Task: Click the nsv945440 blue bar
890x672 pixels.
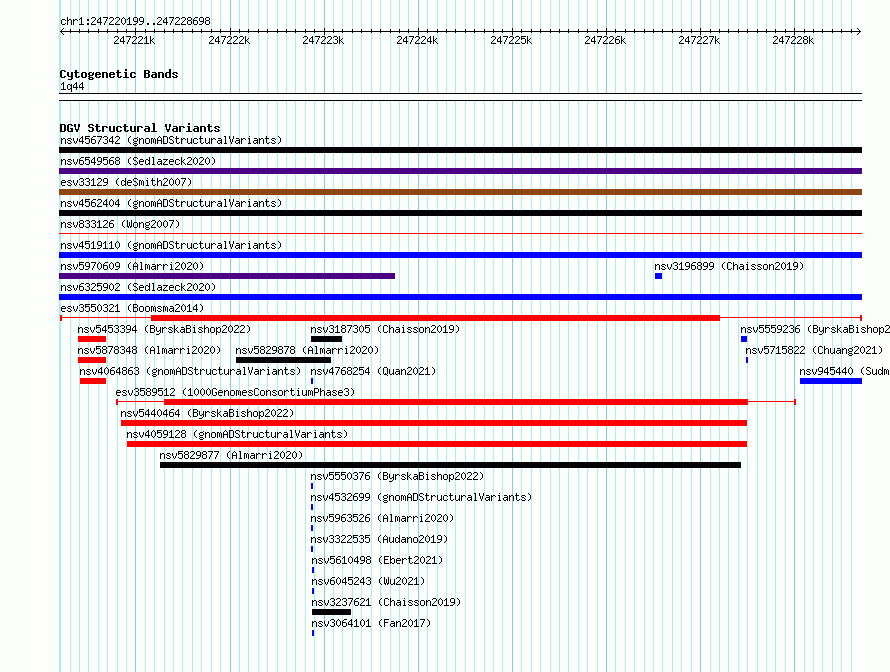Action: coord(831,381)
